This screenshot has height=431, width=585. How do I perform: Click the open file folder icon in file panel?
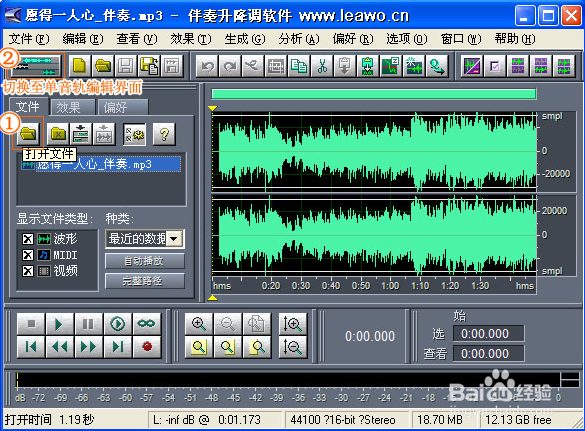(28, 133)
